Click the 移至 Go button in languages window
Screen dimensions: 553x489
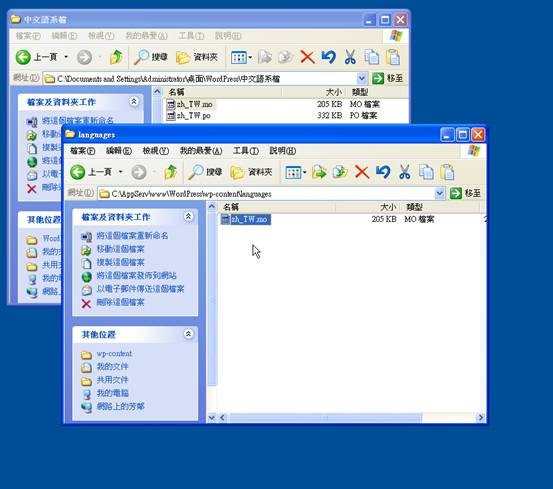pos(466,193)
